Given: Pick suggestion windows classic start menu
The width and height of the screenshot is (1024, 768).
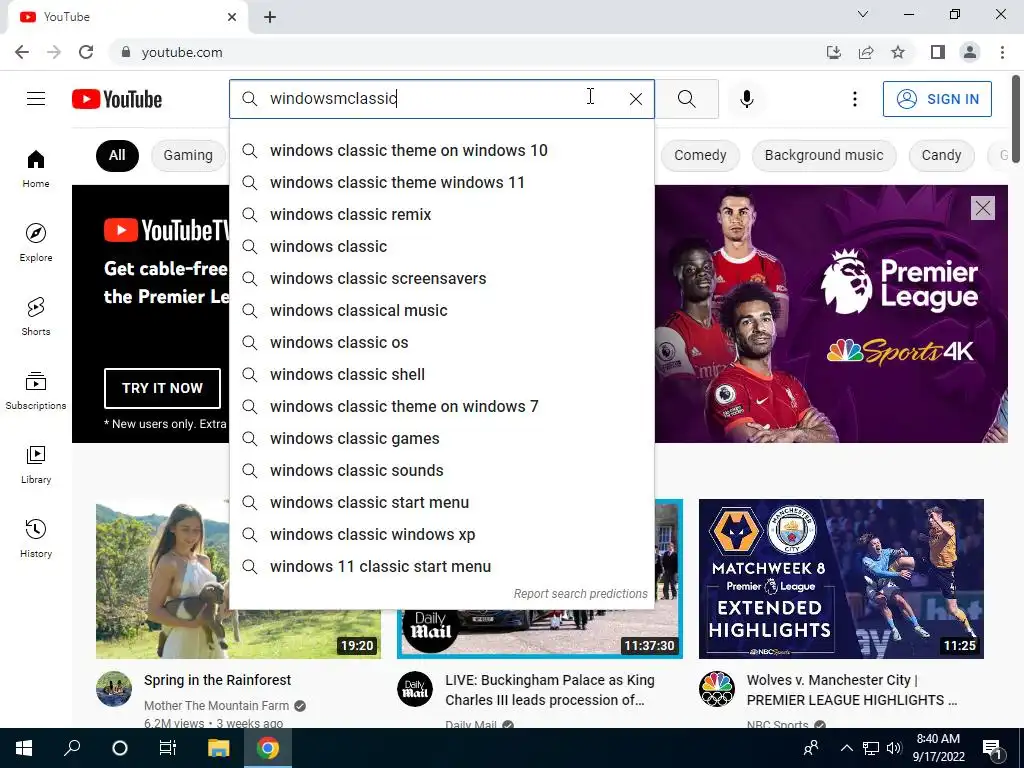Looking at the screenshot, I should coord(441,502).
